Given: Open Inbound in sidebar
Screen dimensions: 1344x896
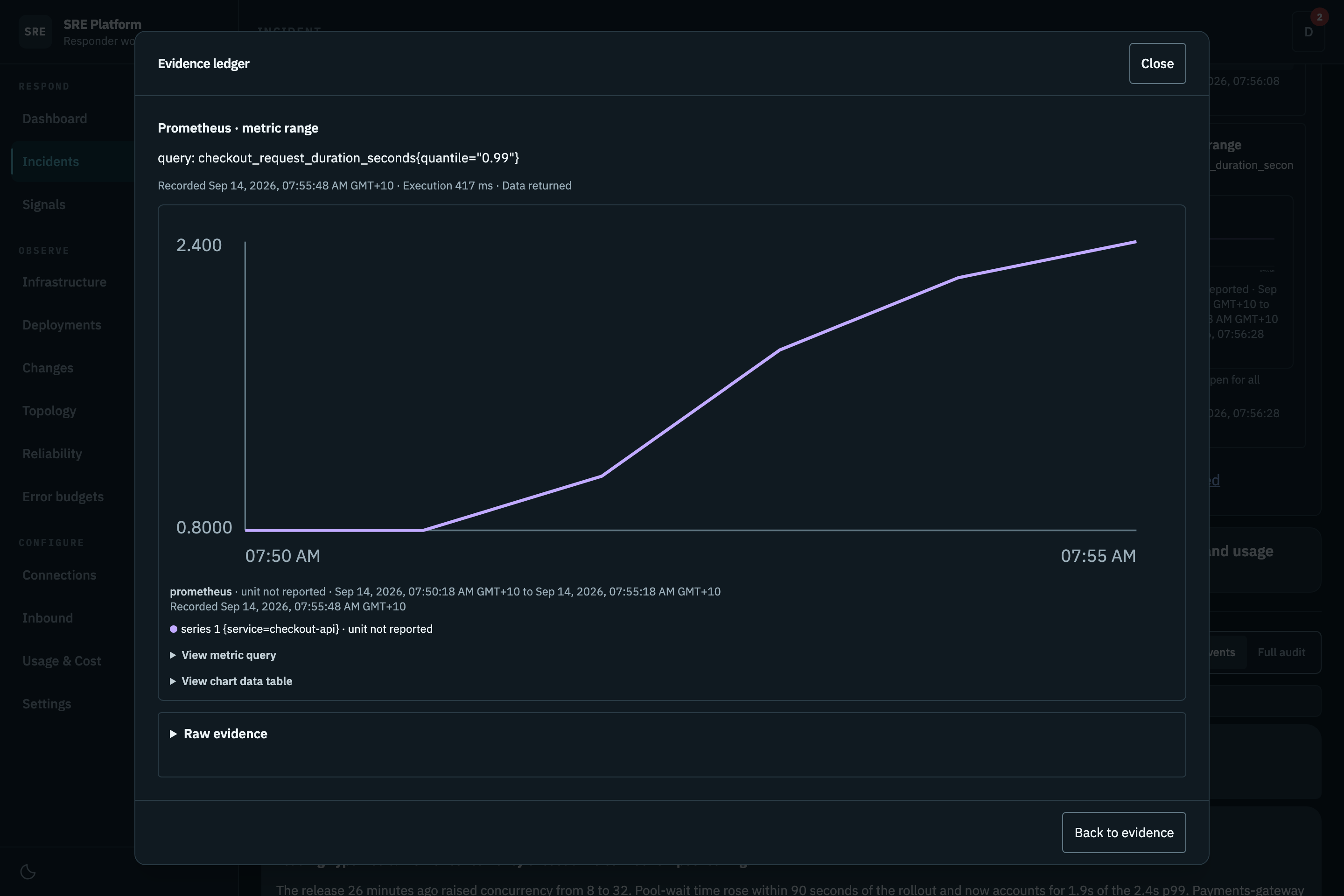Looking at the screenshot, I should tap(48, 618).
